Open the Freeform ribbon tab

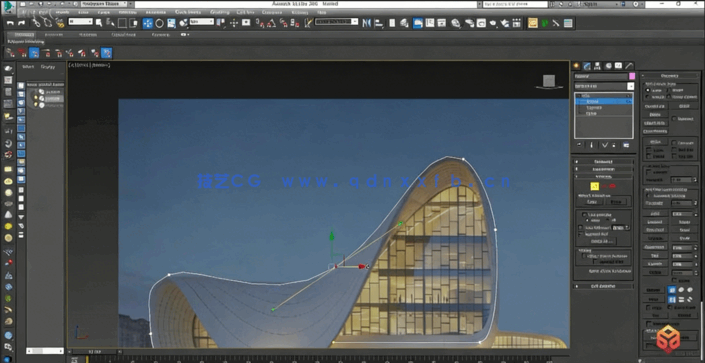[x=54, y=34]
